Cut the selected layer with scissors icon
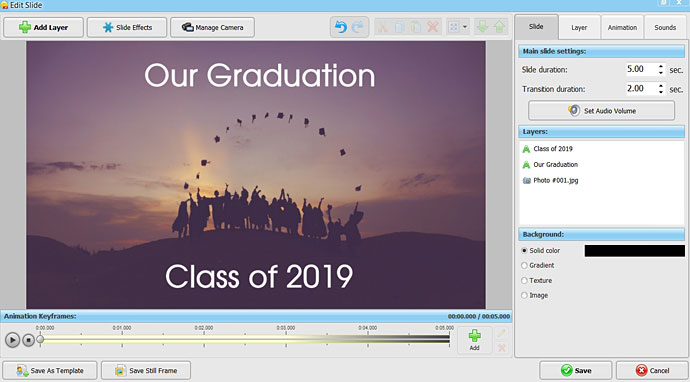The width and height of the screenshot is (690, 382). (383, 27)
